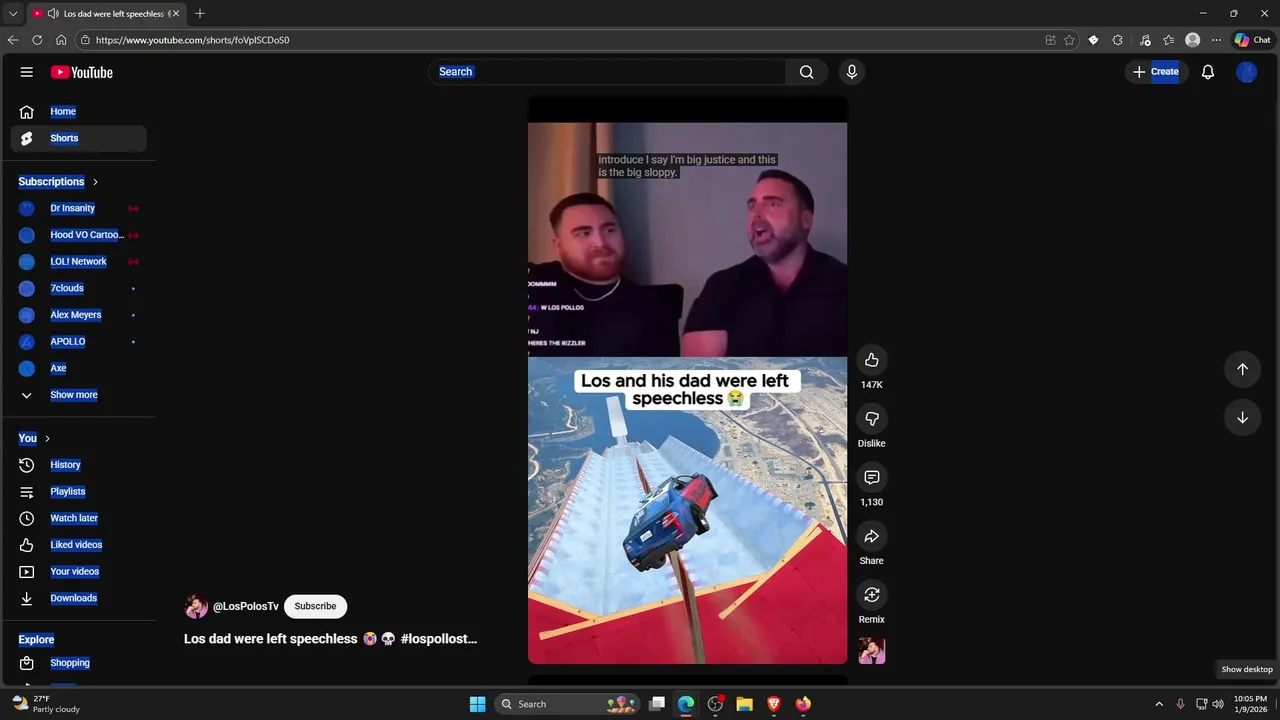Click the browser address bar
This screenshot has height=720, width=1280.
coord(560,40)
